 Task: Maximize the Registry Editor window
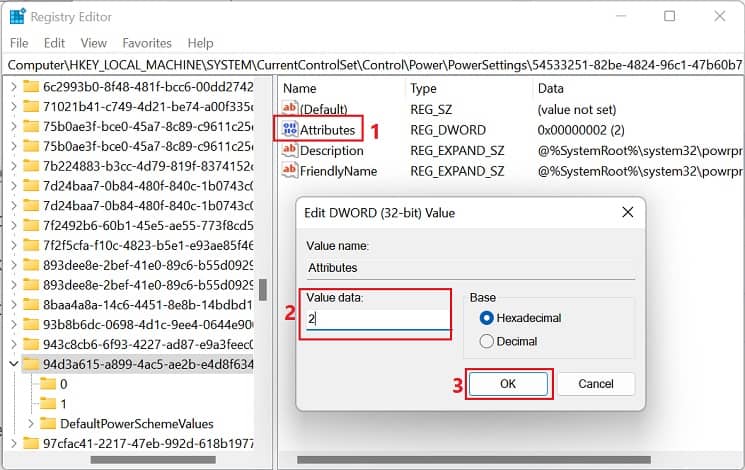click(669, 16)
